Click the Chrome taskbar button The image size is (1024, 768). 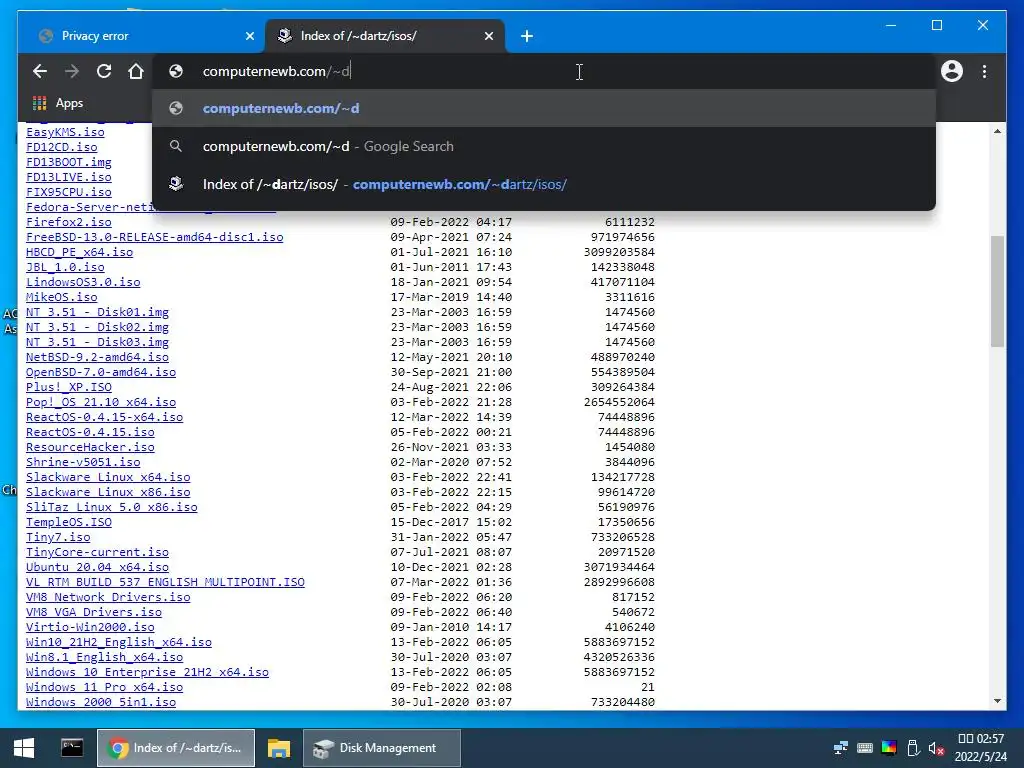[x=176, y=748]
